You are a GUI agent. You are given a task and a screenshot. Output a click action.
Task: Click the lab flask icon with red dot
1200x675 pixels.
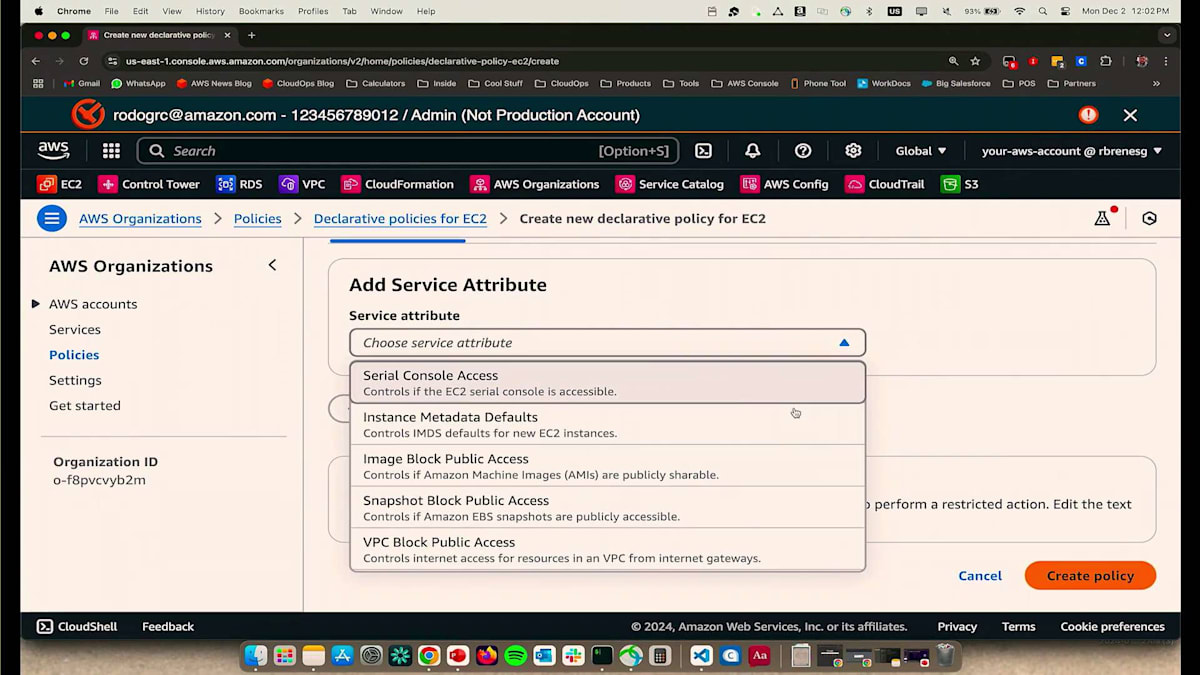click(1104, 217)
